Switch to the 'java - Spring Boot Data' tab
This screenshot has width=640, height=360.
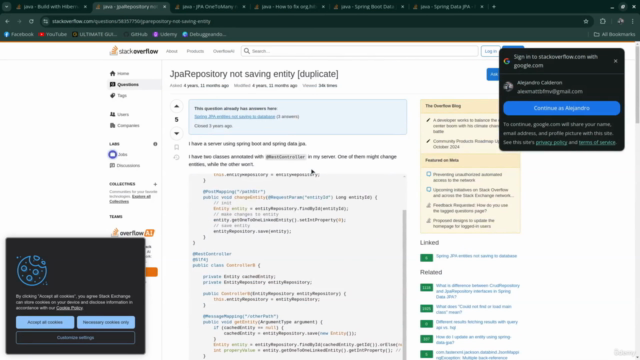click(x=368, y=7)
